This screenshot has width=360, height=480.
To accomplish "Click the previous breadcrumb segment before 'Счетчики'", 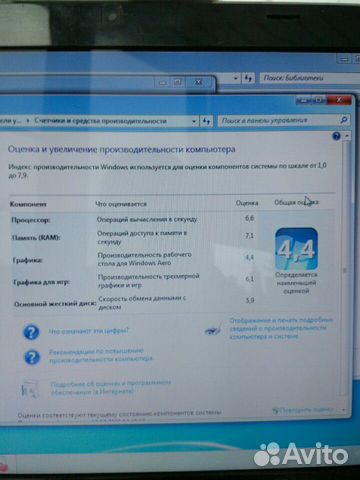I will (11, 121).
